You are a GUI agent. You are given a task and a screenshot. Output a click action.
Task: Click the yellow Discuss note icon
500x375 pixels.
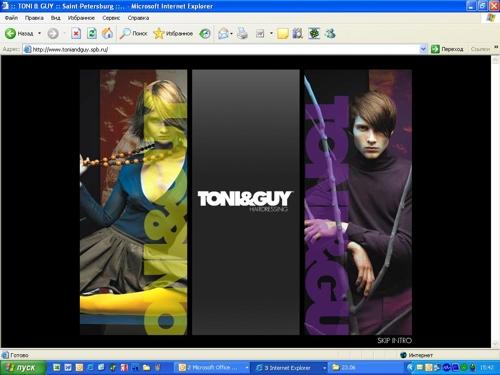pyautogui.click(x=282, y=33)
